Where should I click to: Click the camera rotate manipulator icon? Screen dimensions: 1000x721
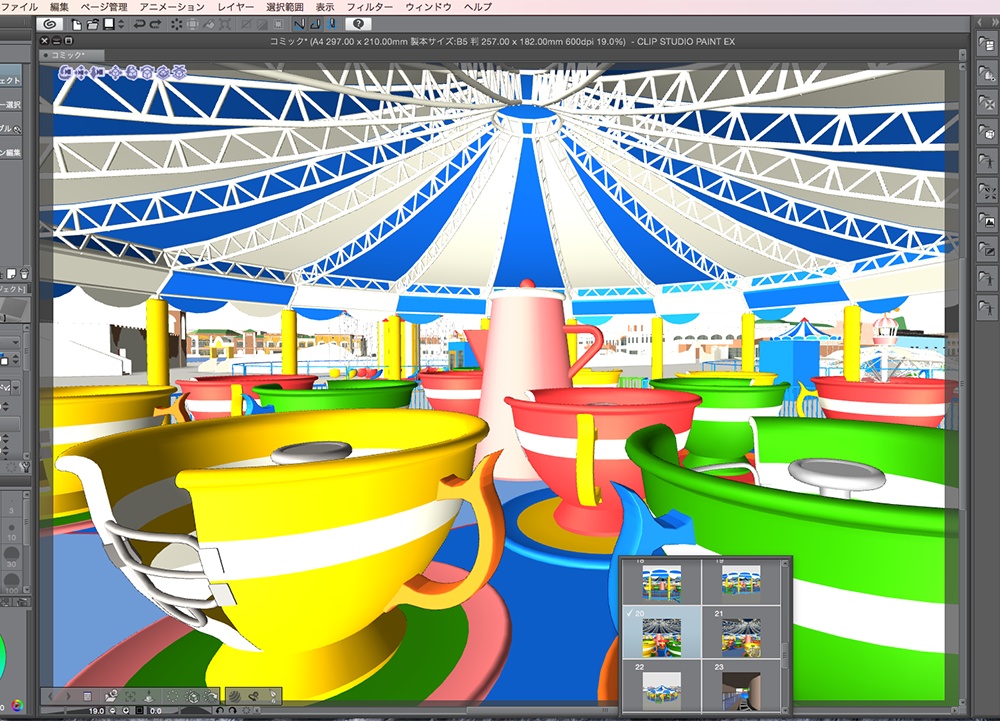click(x=66, y=73)
